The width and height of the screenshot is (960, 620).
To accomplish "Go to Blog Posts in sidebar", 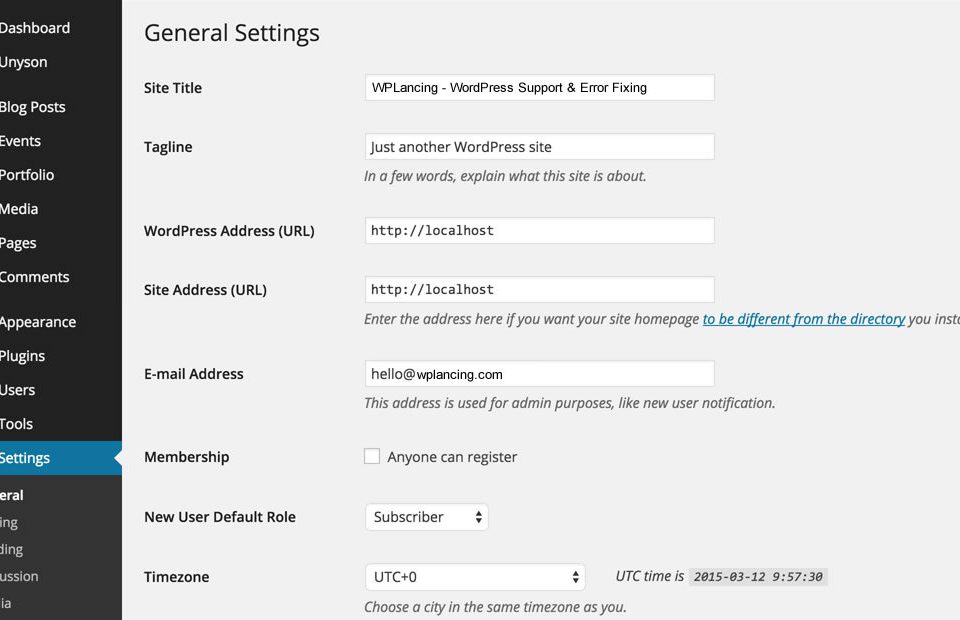I will (x=33, y=107).
